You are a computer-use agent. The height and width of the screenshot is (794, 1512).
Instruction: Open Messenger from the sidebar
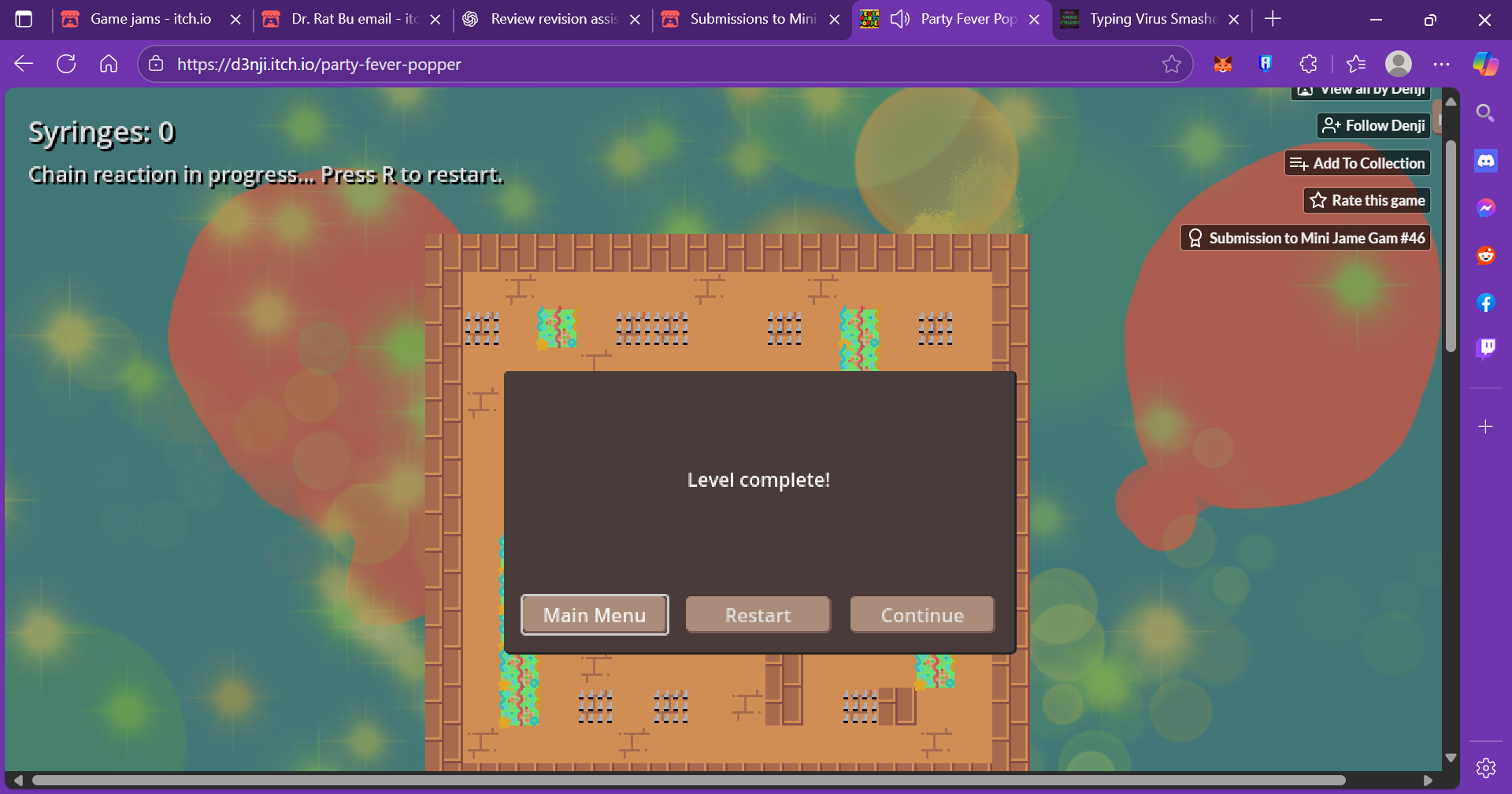pyautogui.click(x=1485, y=208)
